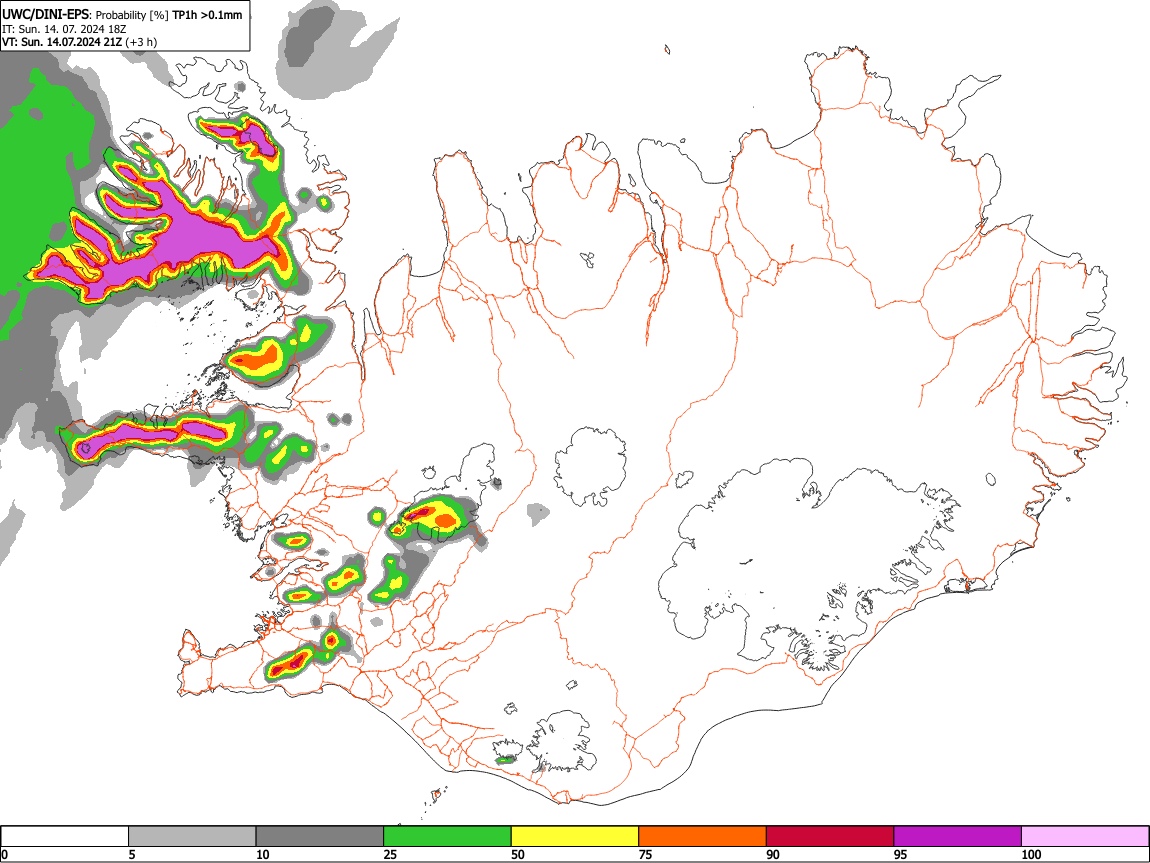Click the legend value '5'
The width and height of the screenshot is (1150, 863).
click(132, 854)
